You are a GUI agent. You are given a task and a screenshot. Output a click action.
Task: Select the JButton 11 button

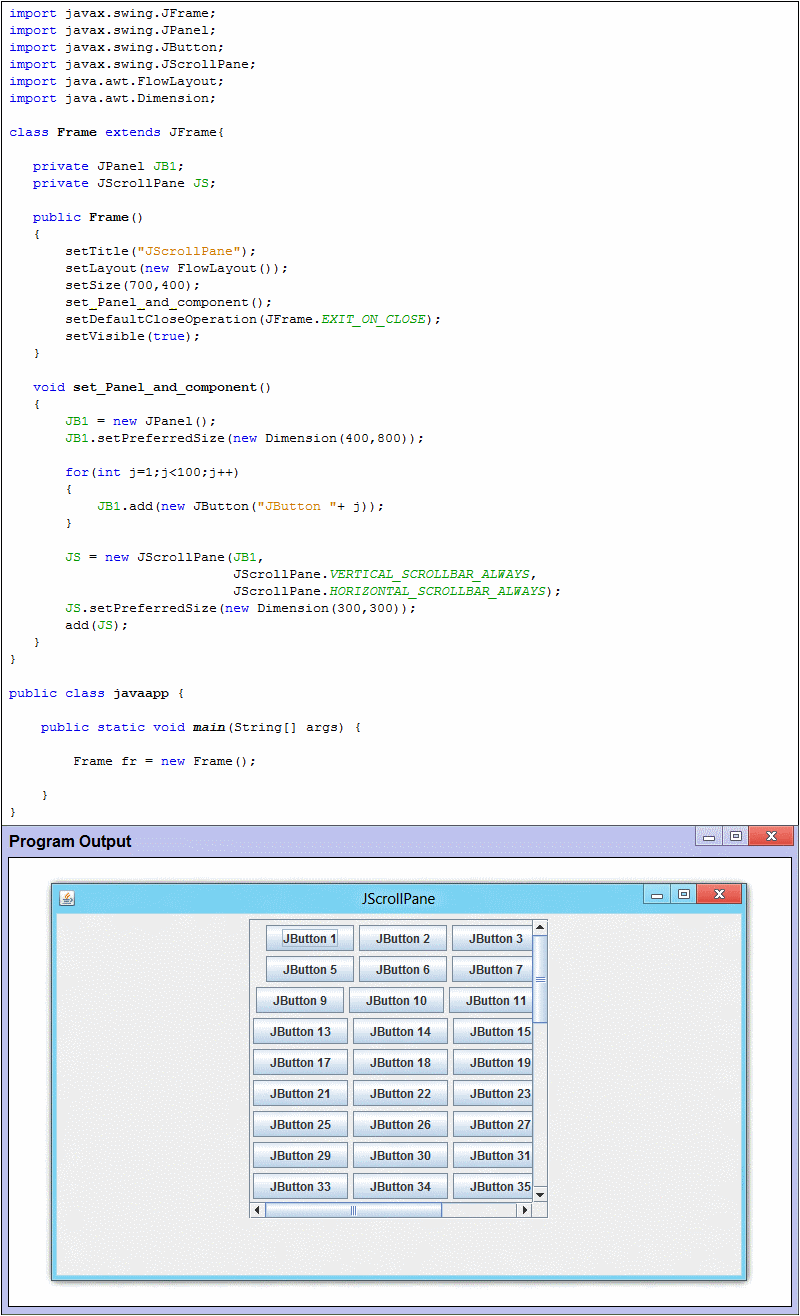tap(491, 1001)
